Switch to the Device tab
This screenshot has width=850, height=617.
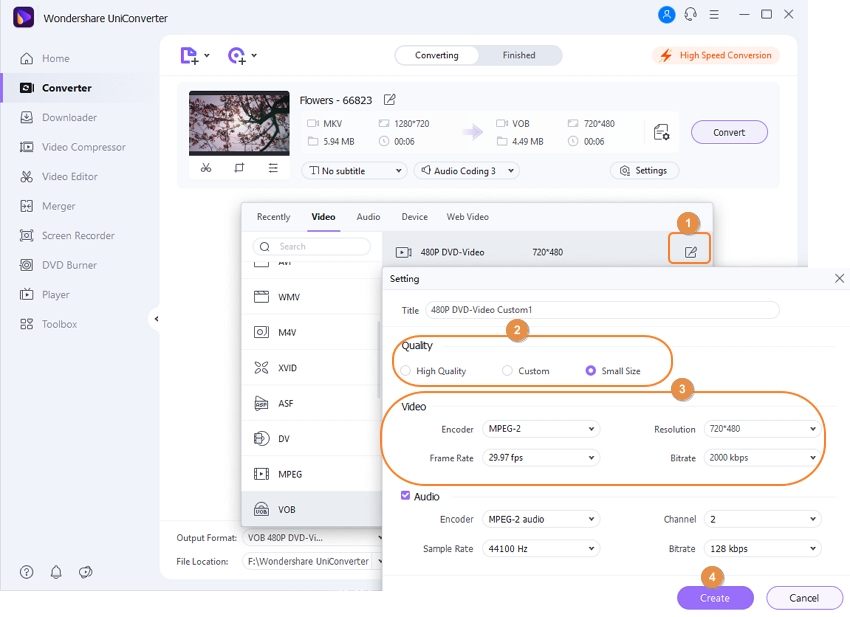414,217
